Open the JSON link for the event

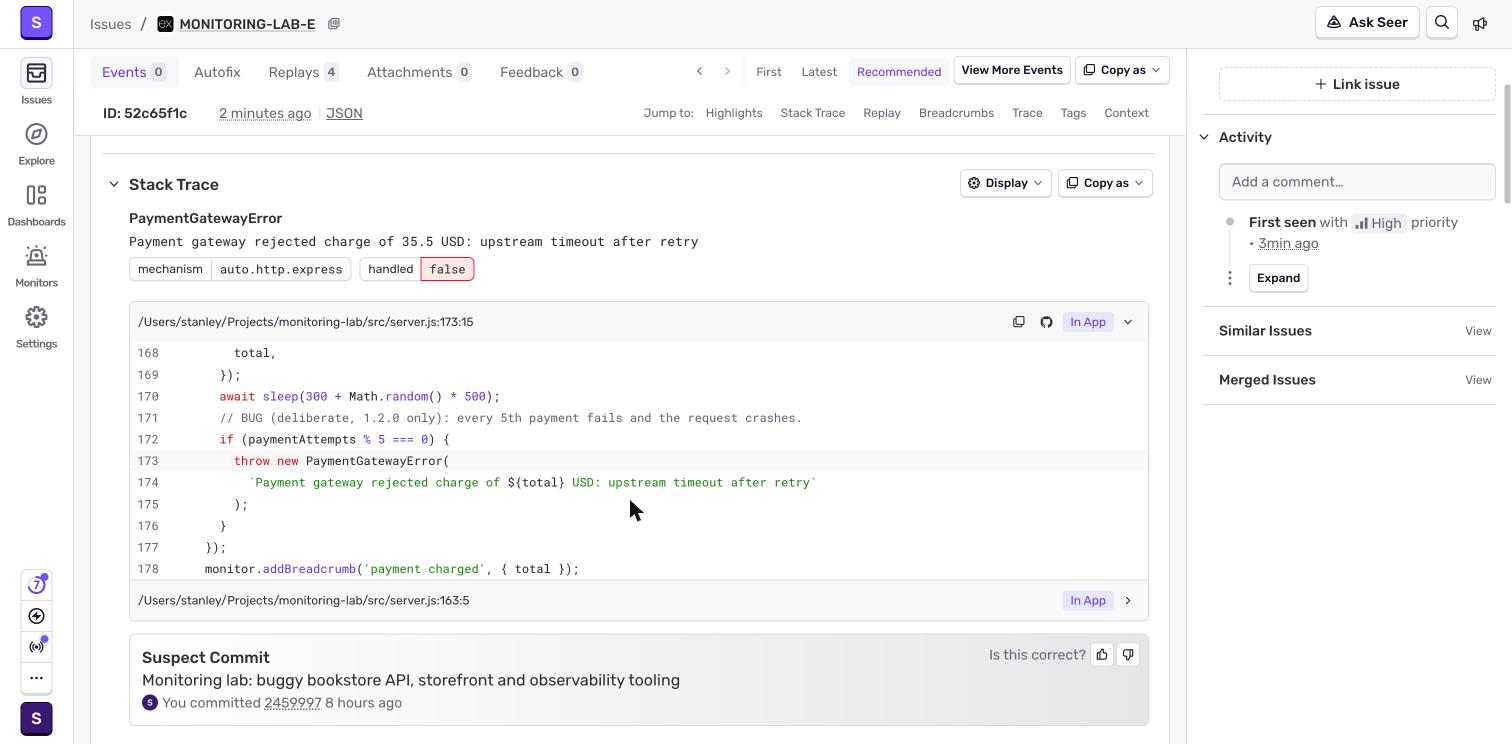tap(344, 113)
